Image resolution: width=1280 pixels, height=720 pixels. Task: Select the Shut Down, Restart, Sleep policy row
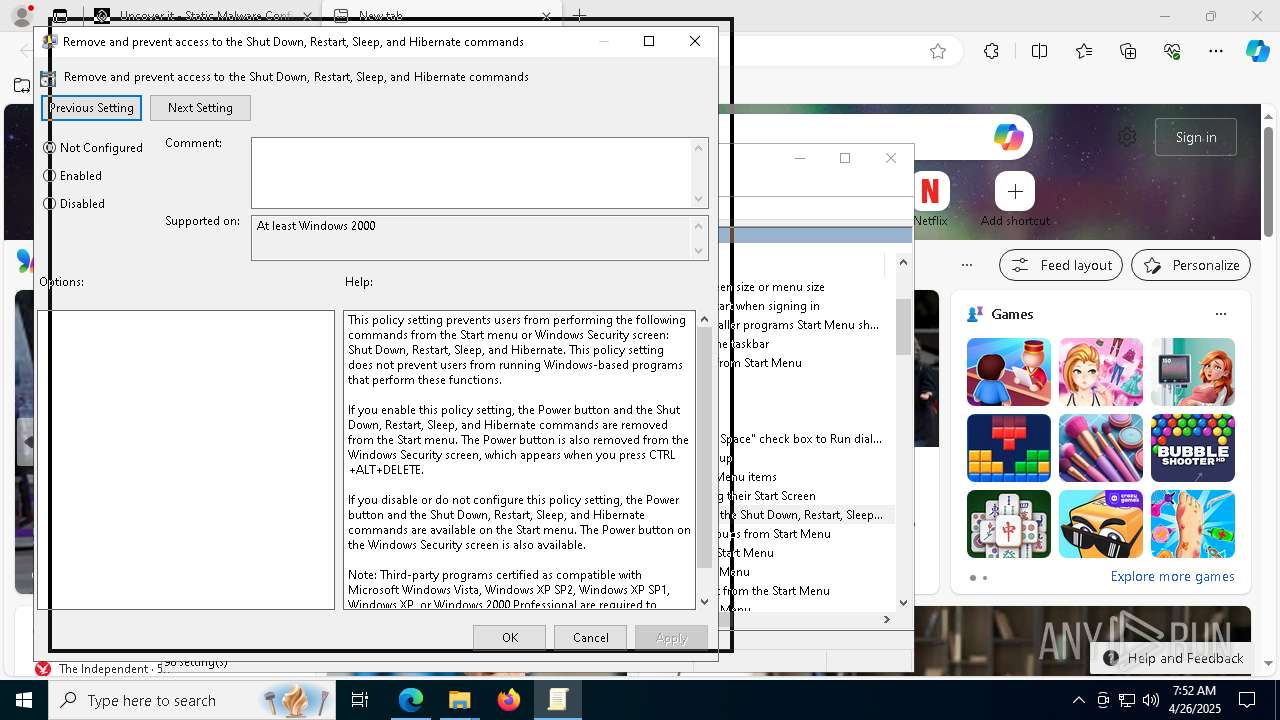[805, 515]
